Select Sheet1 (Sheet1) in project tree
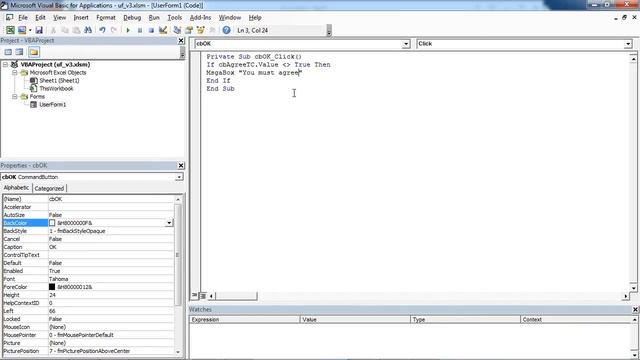This screenshot has height=360, width=640. (59, 80)
